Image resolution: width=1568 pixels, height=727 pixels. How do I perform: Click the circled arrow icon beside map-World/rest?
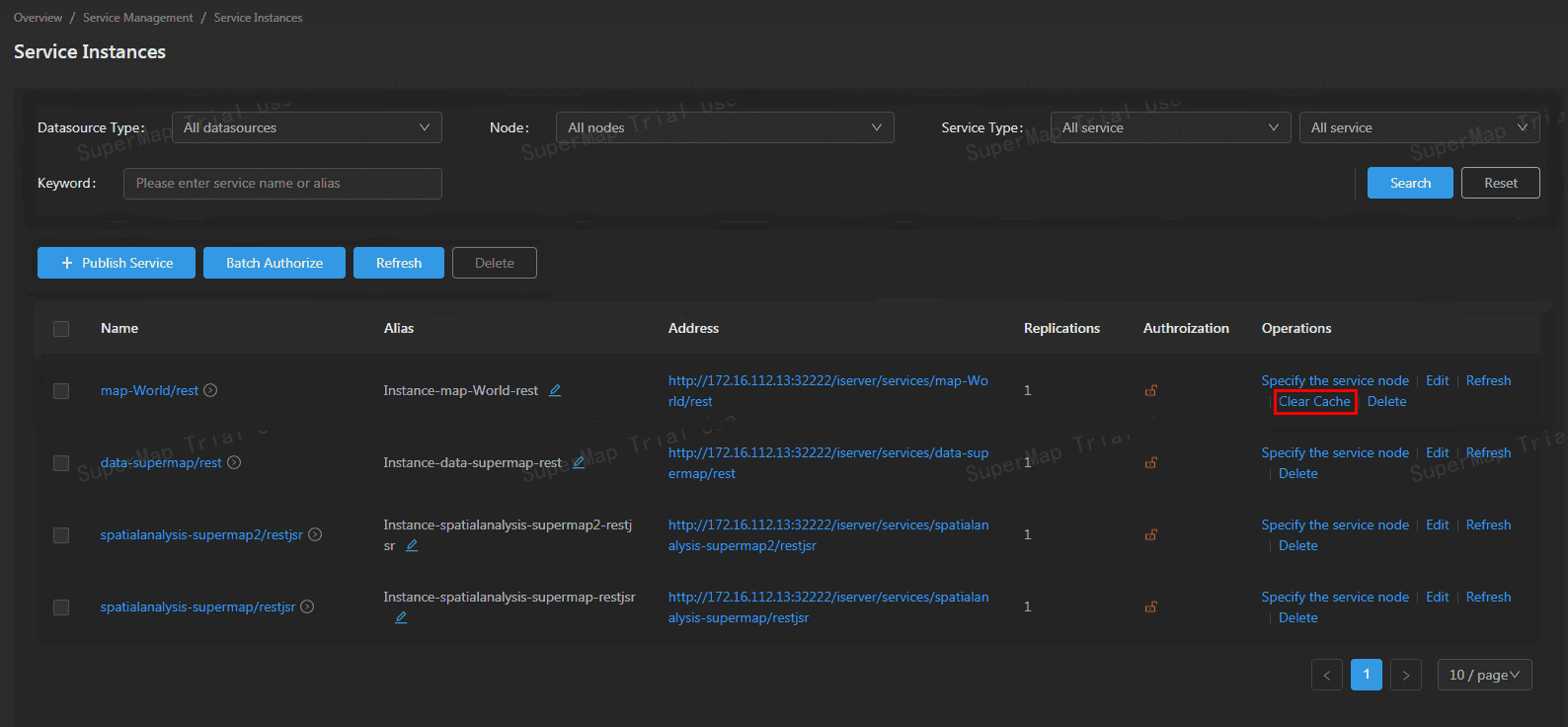click(210, 390)
